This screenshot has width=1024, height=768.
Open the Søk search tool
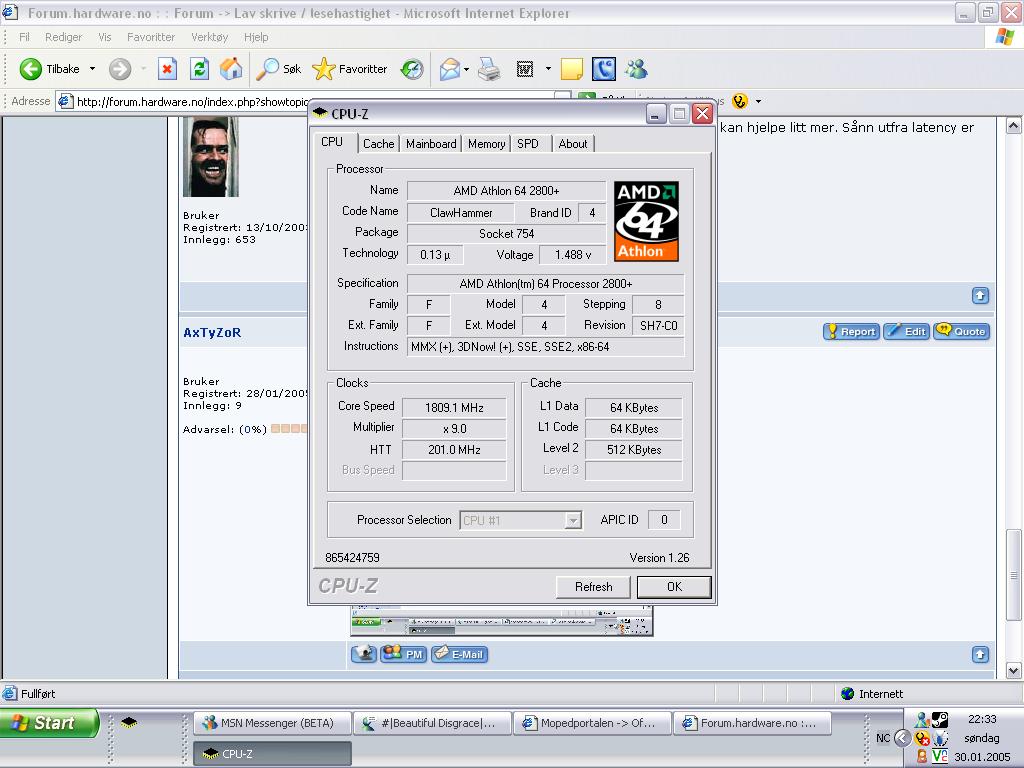[278, 69]
